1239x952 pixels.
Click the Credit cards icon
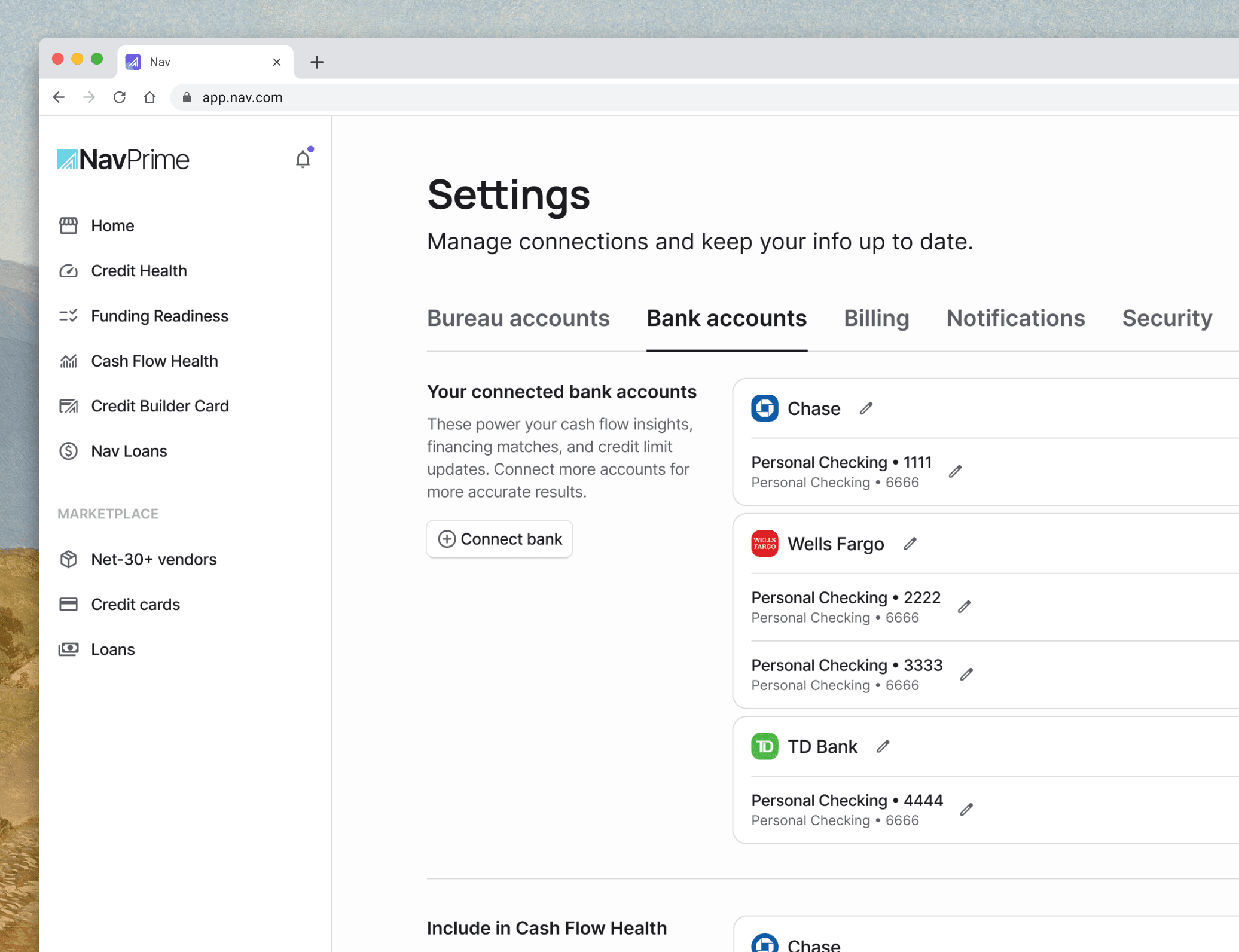[68, 604]
